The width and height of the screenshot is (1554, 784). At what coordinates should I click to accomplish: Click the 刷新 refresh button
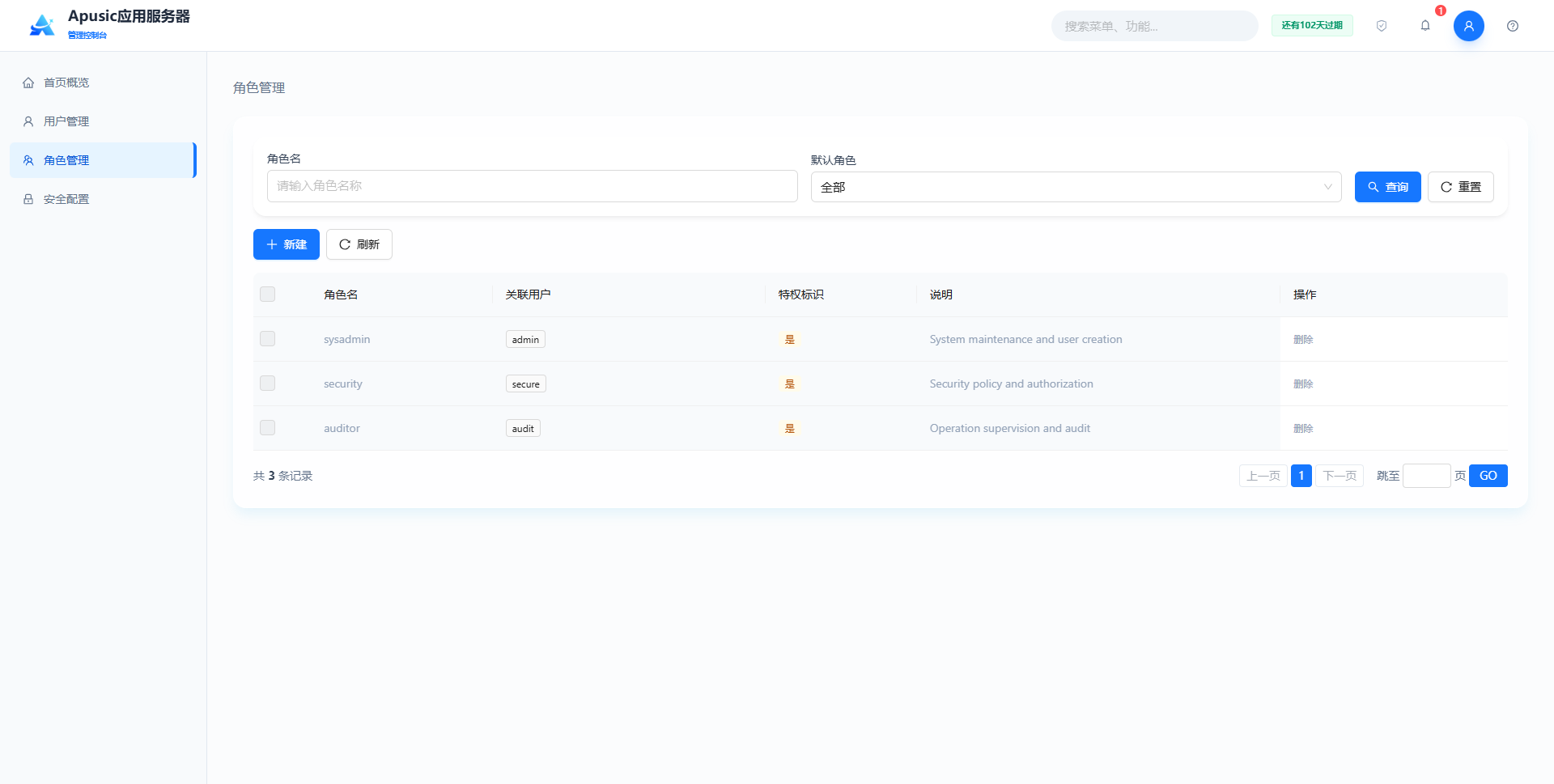coord(359,244)
